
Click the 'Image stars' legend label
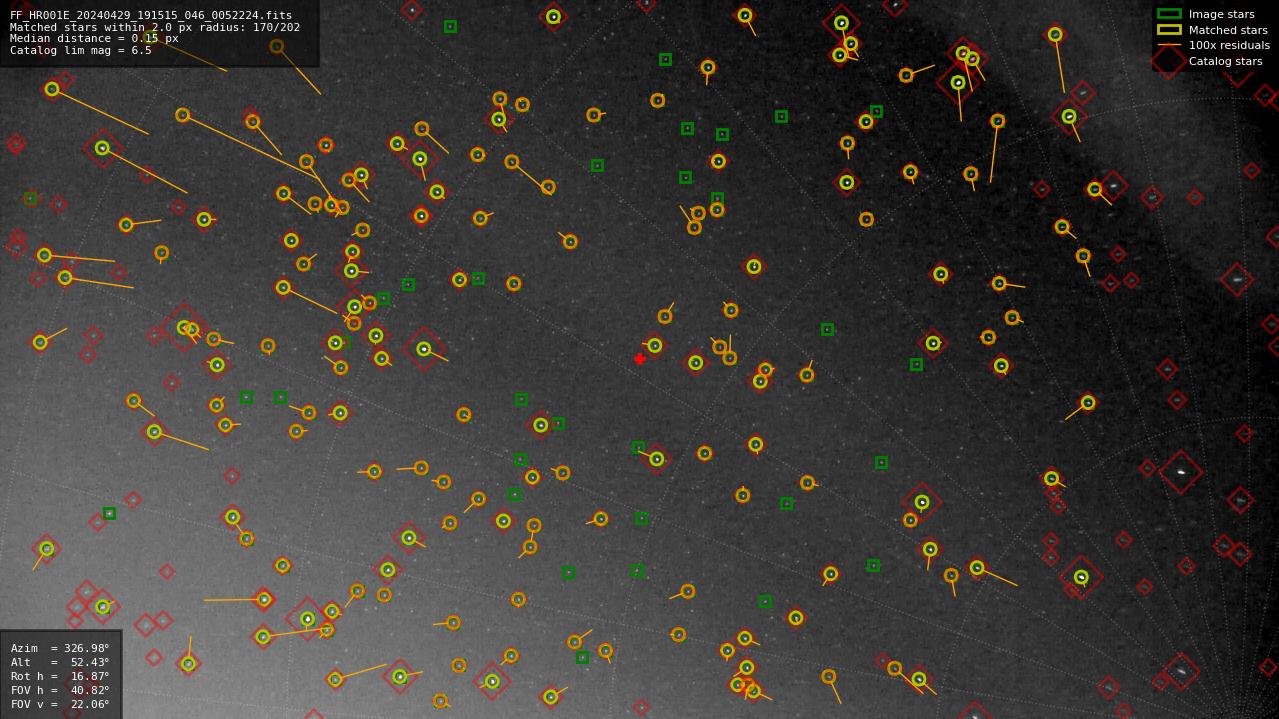1221,14
